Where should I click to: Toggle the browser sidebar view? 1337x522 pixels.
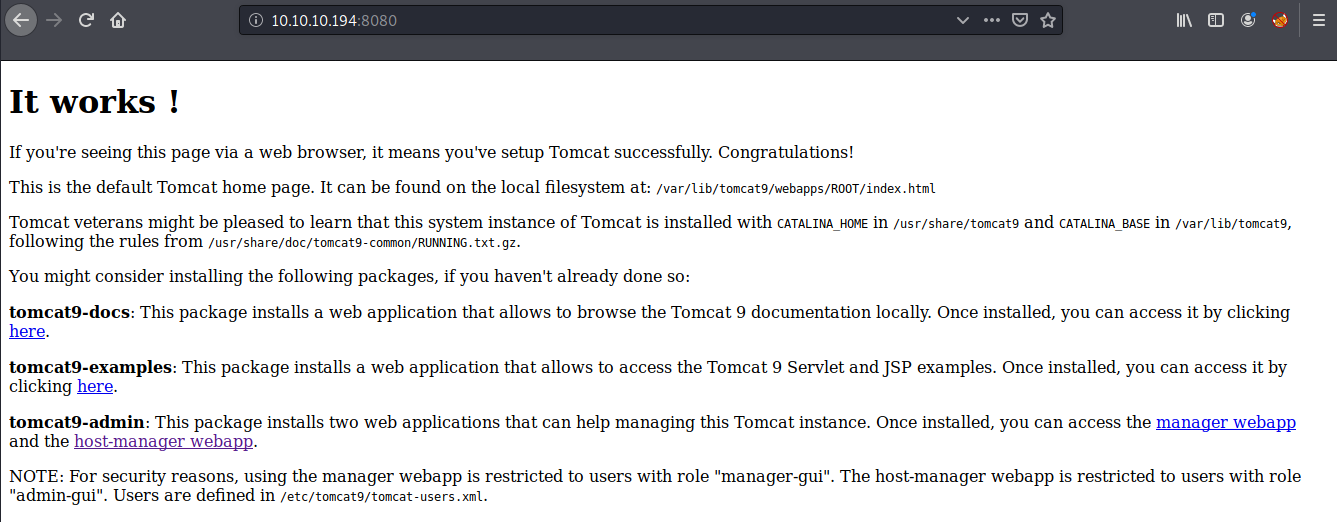(x=1216, y=20)
